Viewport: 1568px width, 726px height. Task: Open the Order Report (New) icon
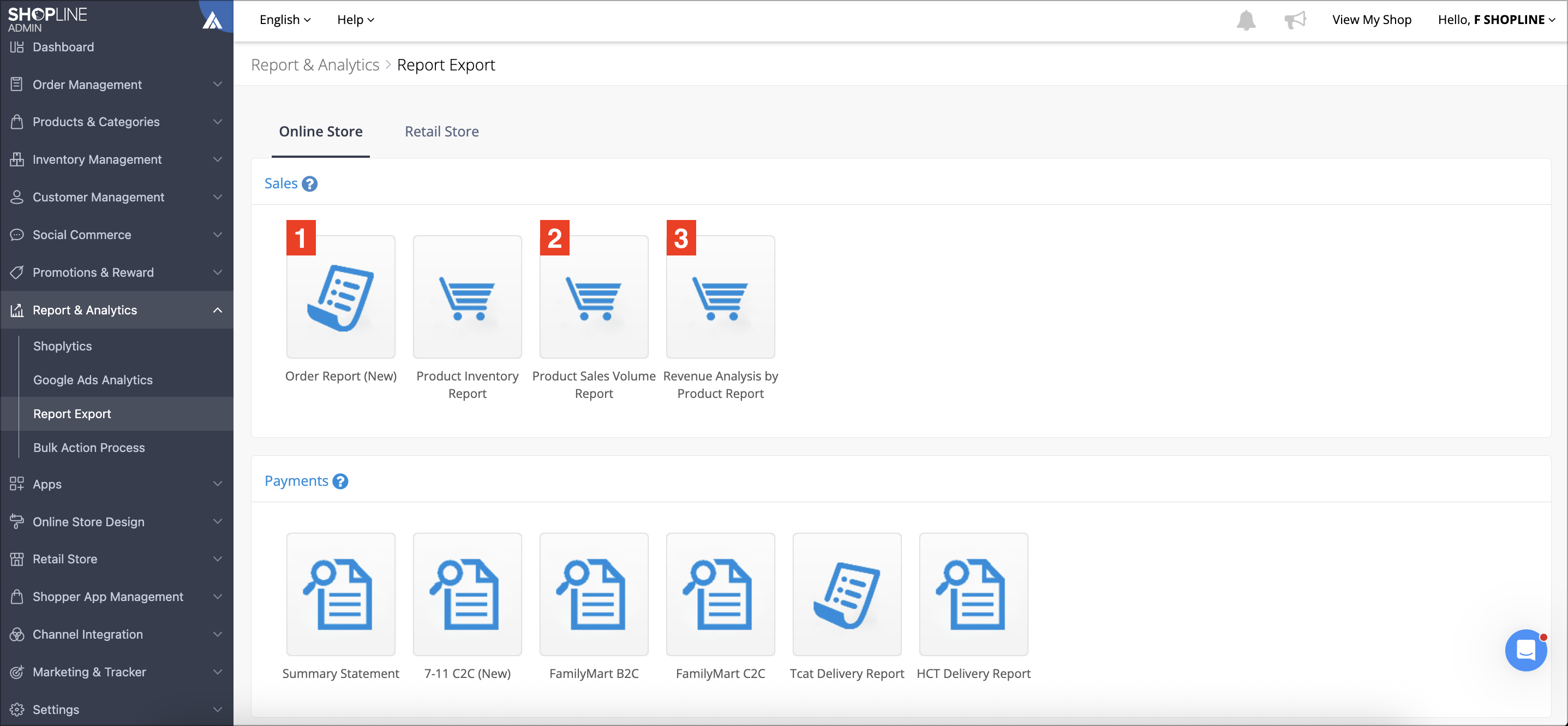[x=341, y=296]
